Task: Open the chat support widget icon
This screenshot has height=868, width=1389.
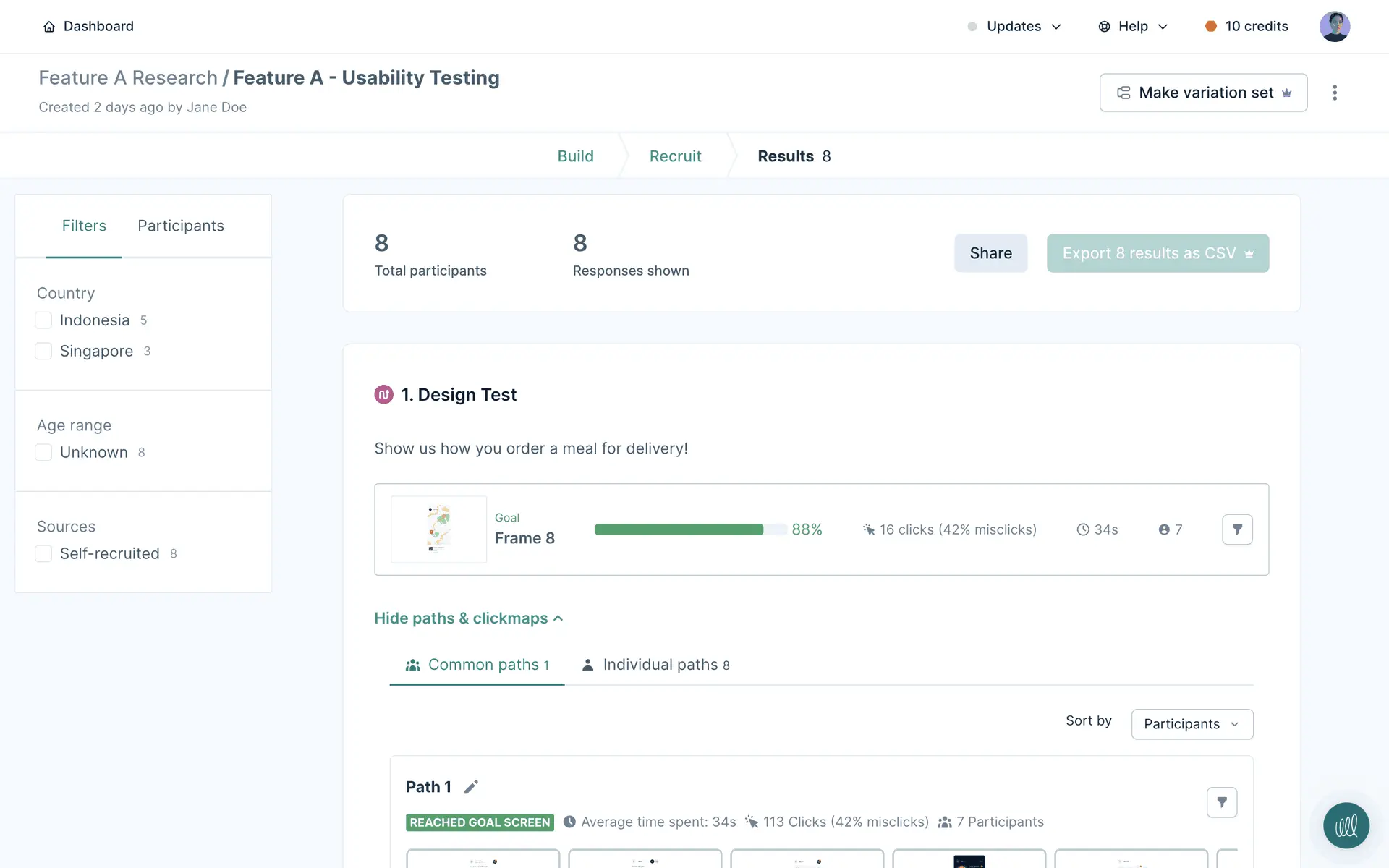Action: (1346, 825)
